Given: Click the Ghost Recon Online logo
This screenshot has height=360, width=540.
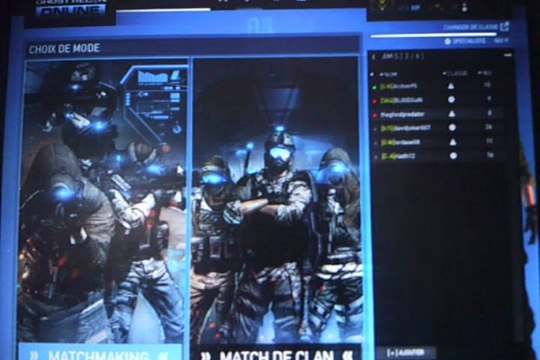Looking at the screenshot, I should pyautogui.click(x=71, y=8).
